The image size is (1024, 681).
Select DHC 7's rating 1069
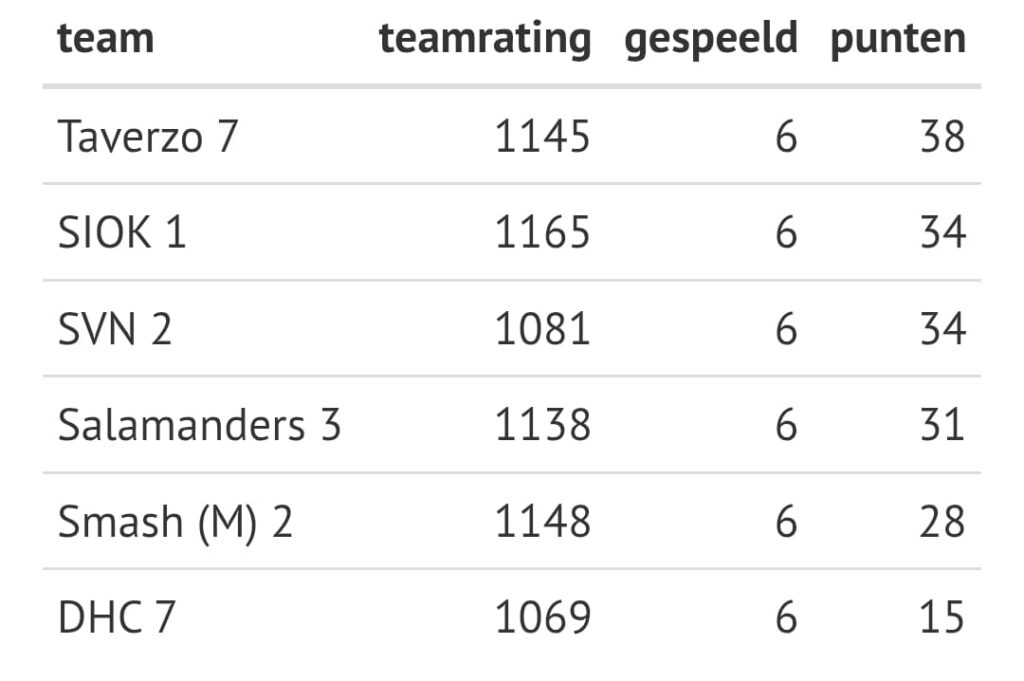coord(543,618)
